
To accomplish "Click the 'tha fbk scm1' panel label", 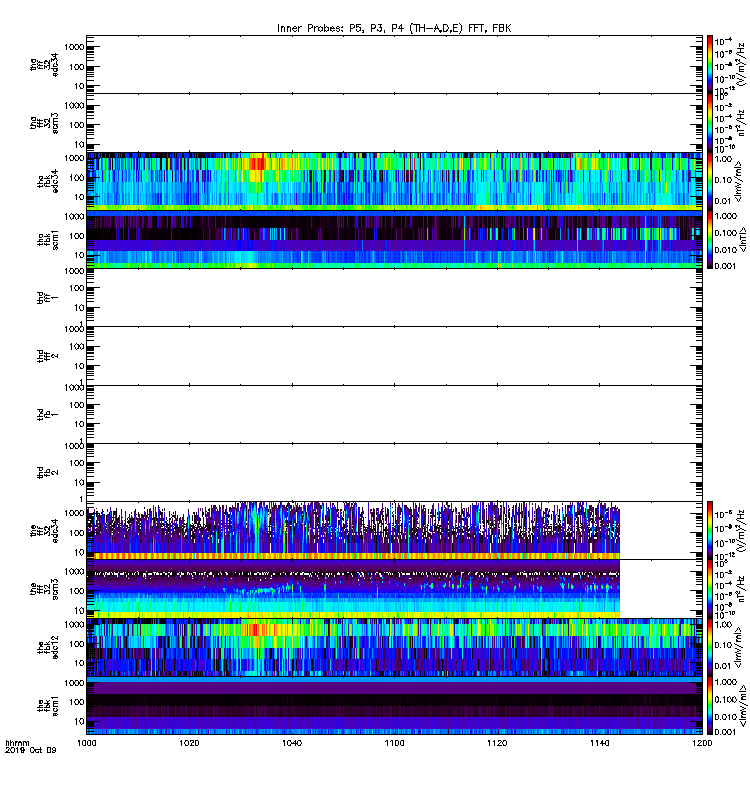I will tap(48, 240).
